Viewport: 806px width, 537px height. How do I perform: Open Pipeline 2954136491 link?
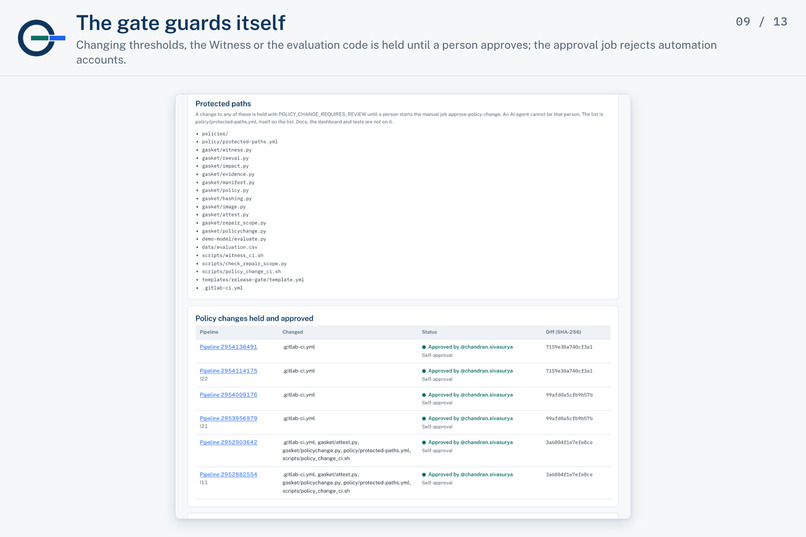point(228,347)
